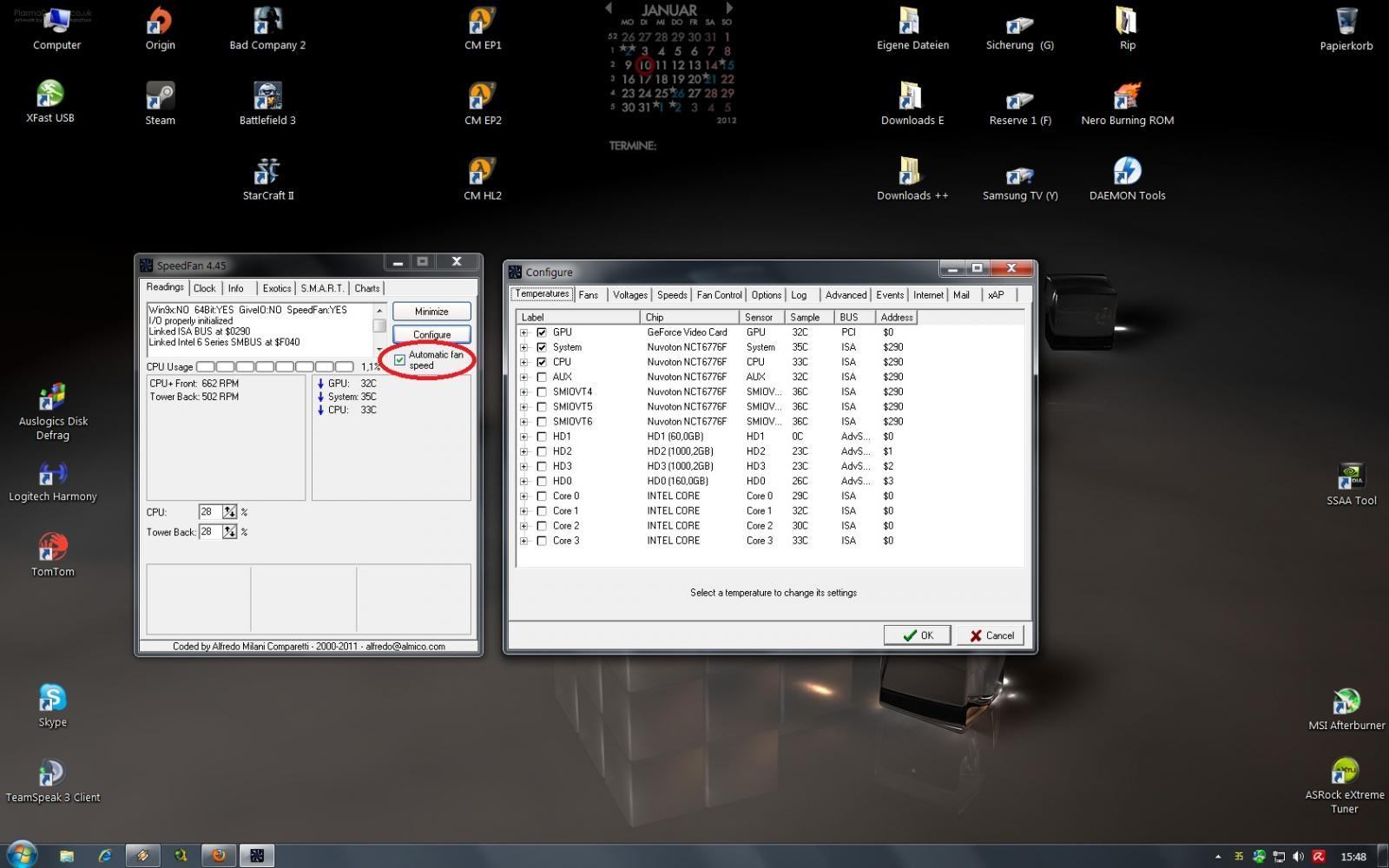
Task: Open the Voltages tab
Action: click(630, 295)
